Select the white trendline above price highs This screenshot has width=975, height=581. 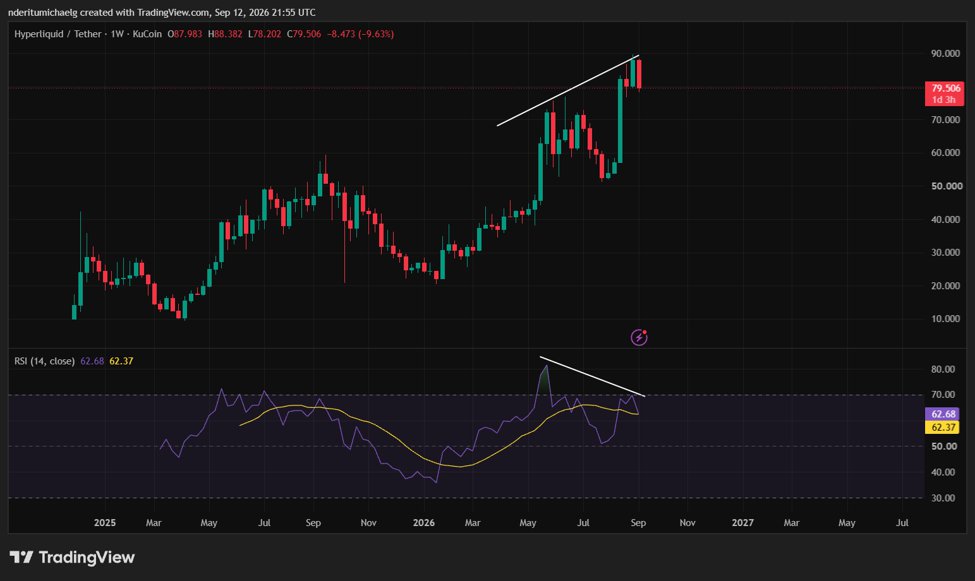click(x=568, y=91)
